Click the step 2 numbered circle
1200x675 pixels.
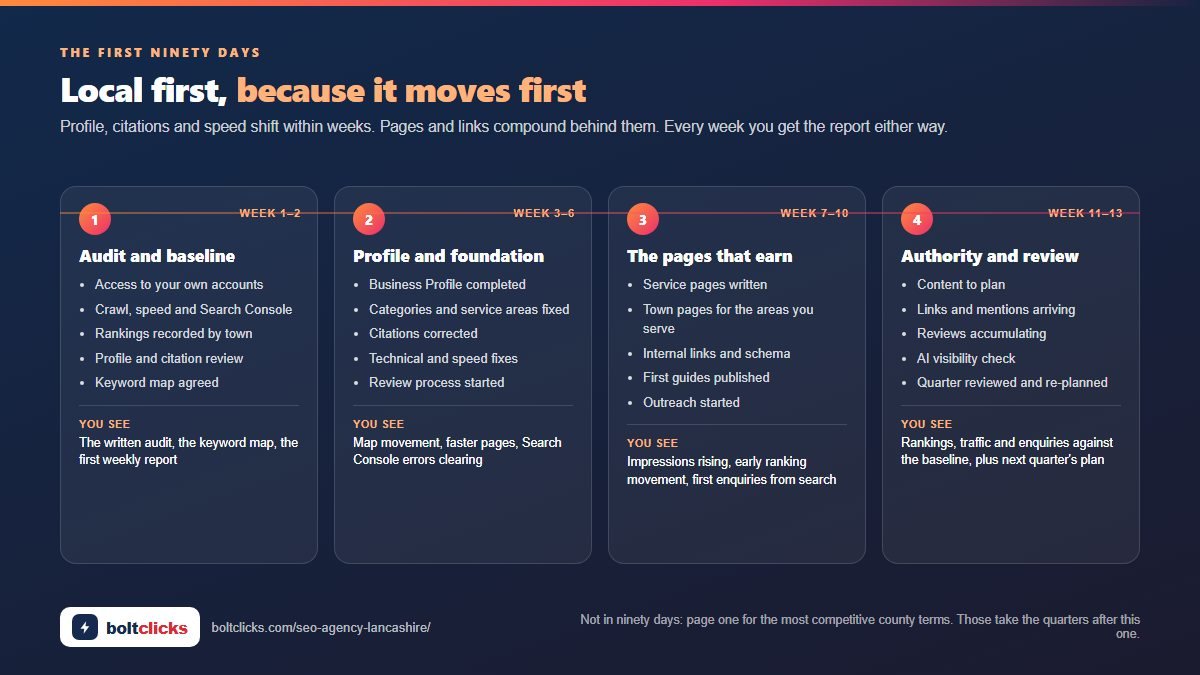tap(369, 219)
